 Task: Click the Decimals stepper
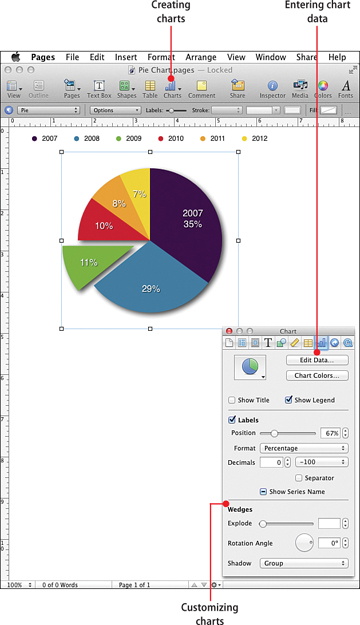[287, 462]
